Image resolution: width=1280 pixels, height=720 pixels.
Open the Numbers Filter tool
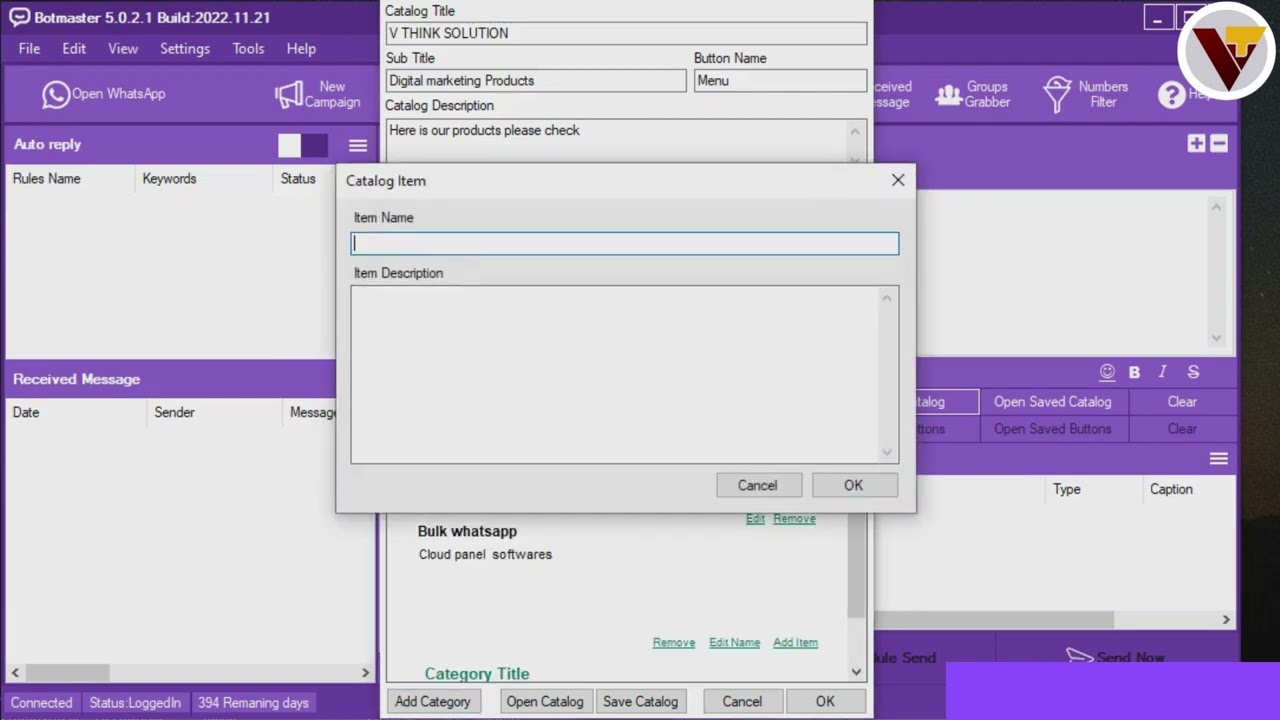tap(1086, 94)
